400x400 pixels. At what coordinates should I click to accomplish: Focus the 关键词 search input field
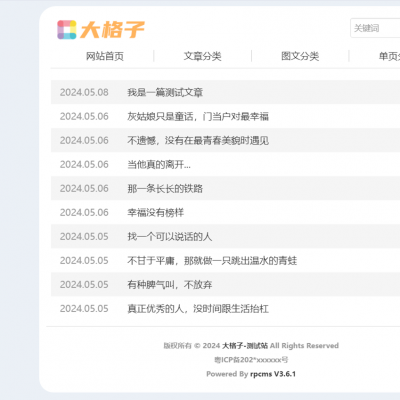tap(375, 28)
